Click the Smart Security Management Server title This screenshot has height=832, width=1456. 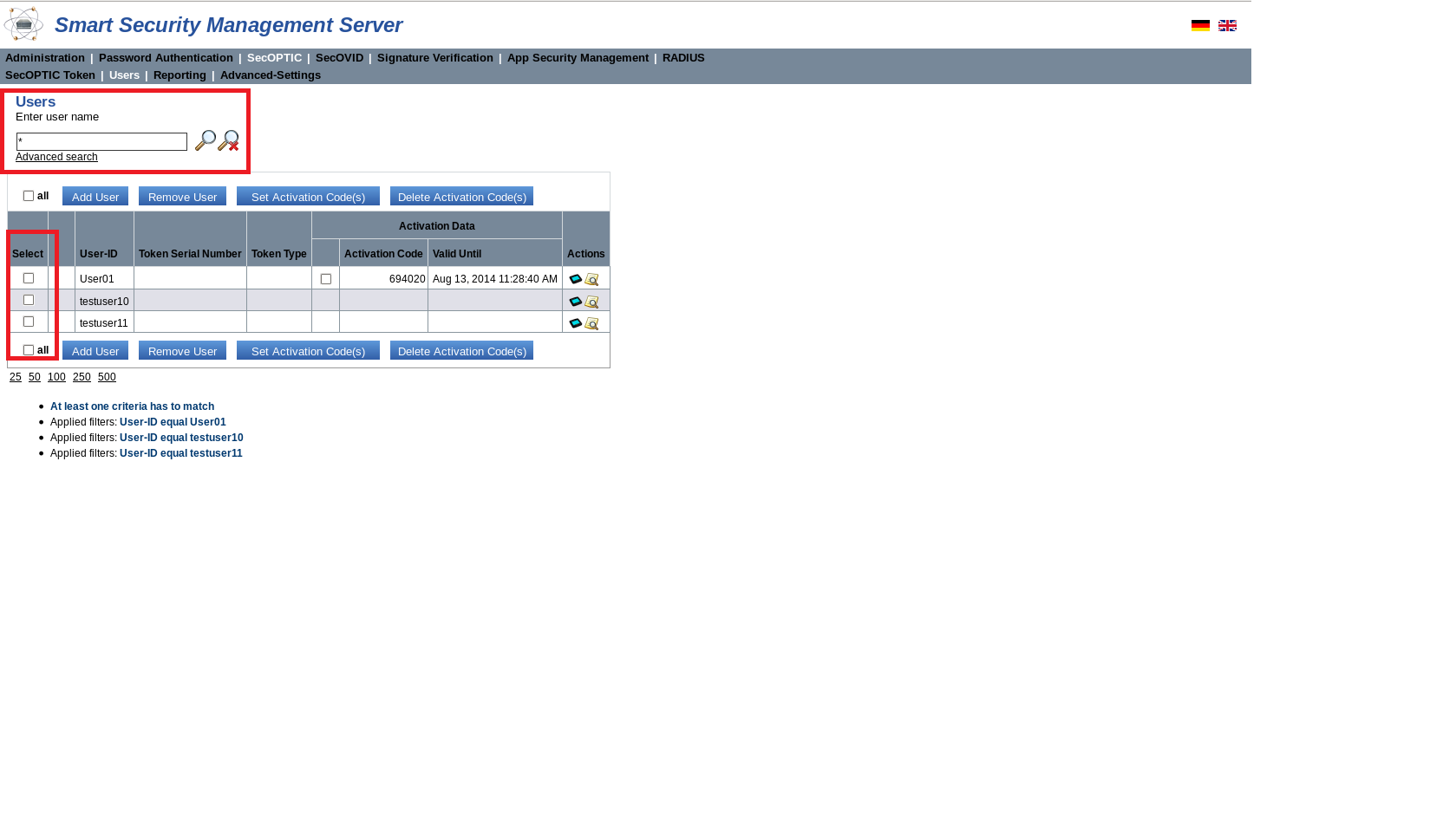click(x=228, y=25)
